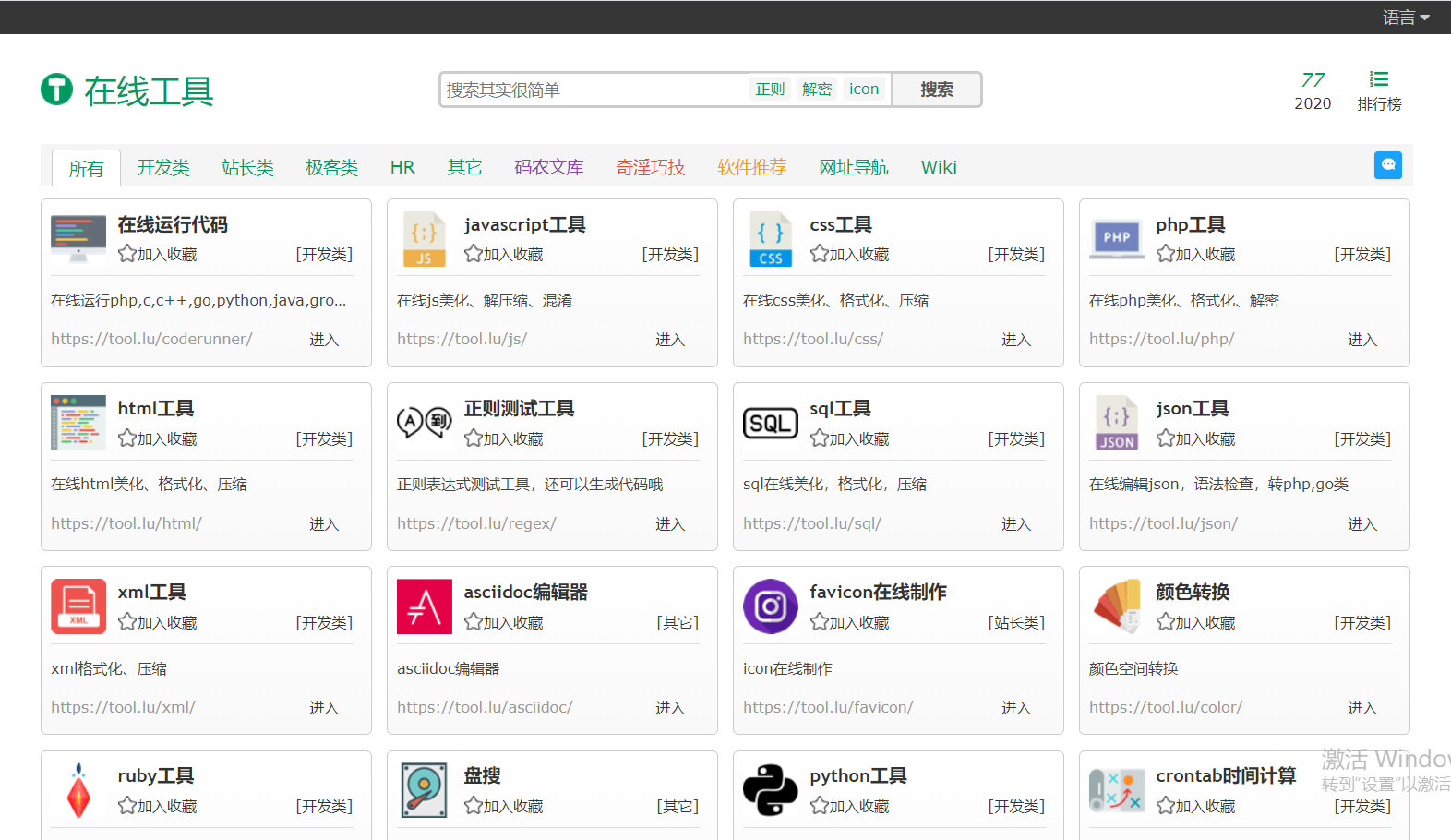Screen dimensions: 1451x840
Task: Click the 搜索 search button
Action: tap(936, 90)
